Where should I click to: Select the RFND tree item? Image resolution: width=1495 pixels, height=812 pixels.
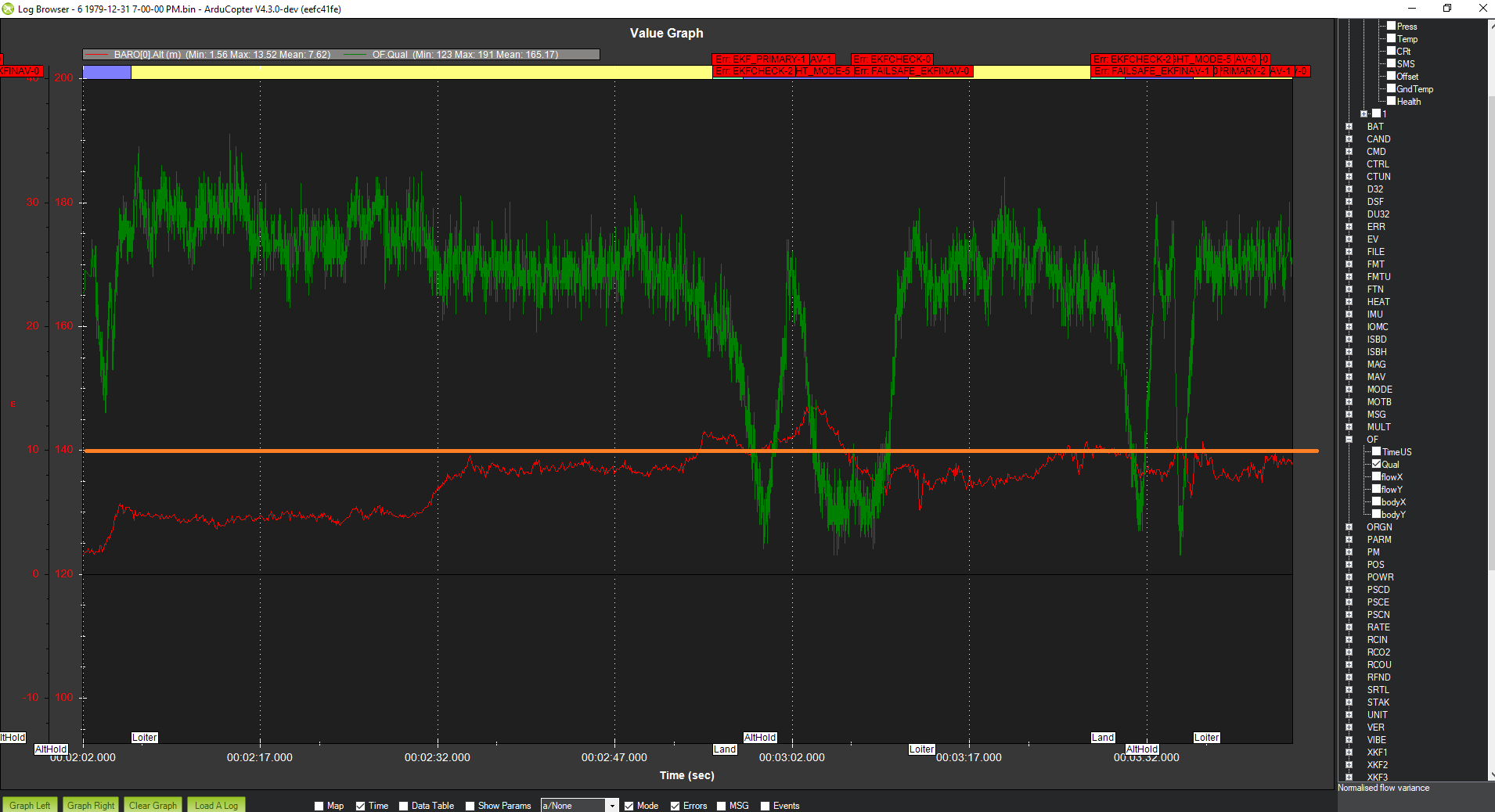pyautogui.click(x=1378, y=677)
